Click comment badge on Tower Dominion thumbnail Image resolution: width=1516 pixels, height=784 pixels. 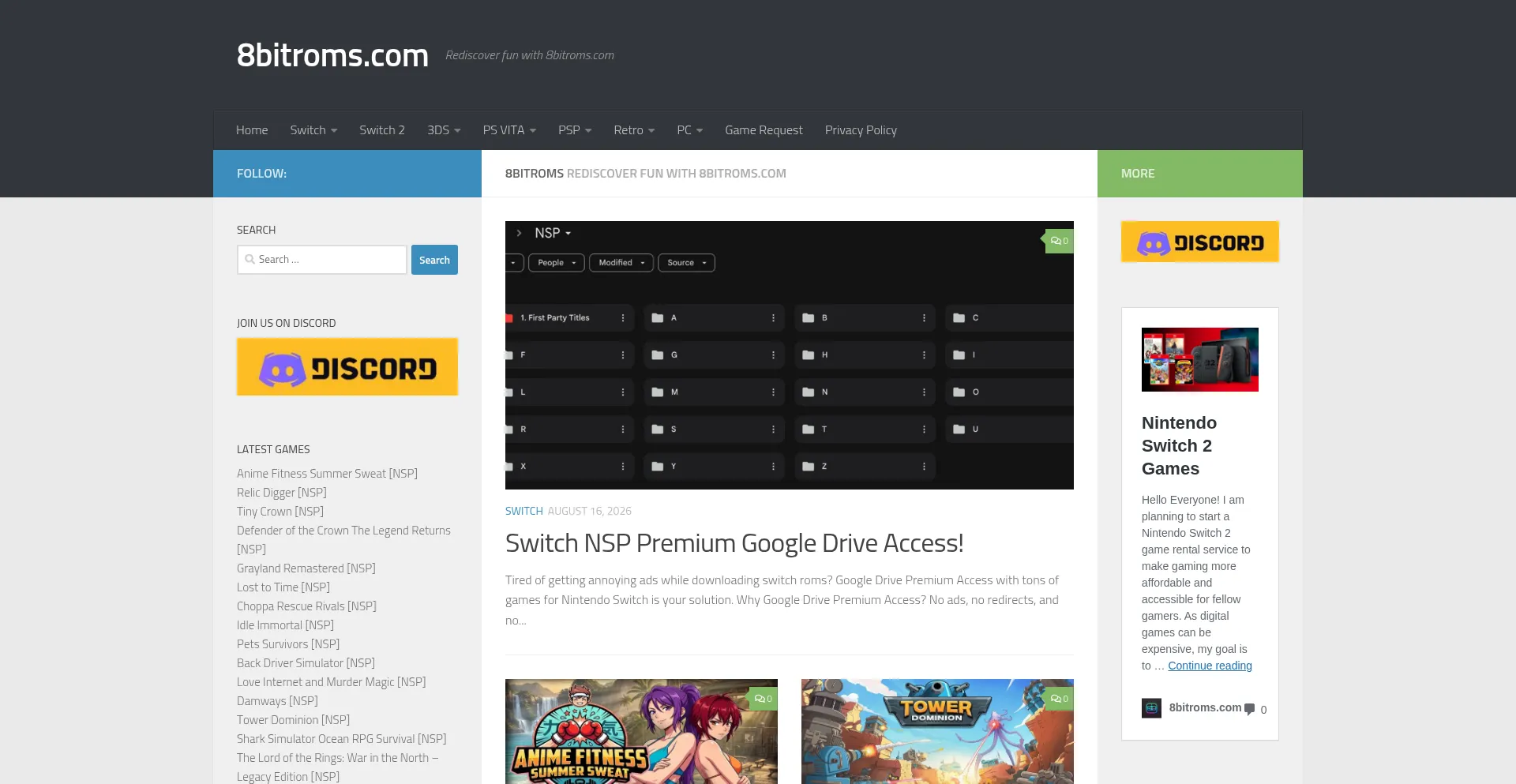click(1059, 699)
